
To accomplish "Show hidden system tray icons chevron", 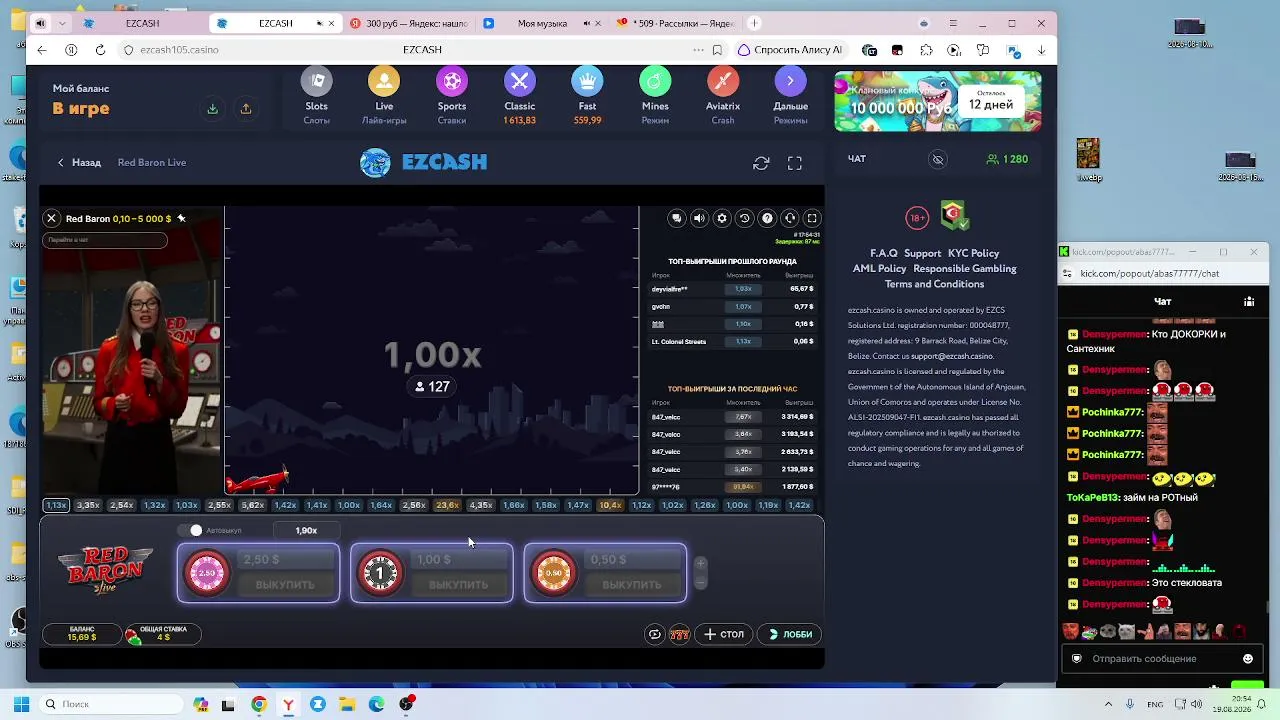I will coord(1108,704).
